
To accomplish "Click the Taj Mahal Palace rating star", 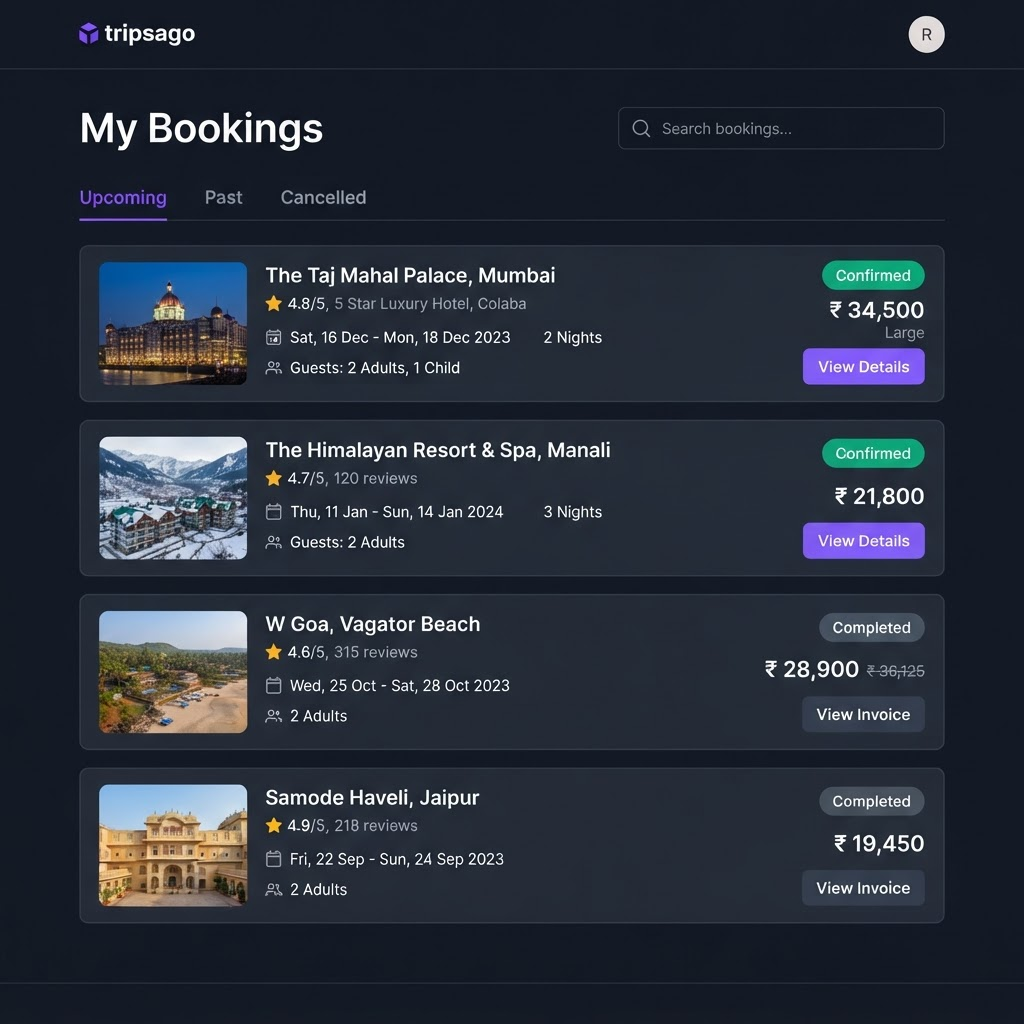I will [274, 304].
